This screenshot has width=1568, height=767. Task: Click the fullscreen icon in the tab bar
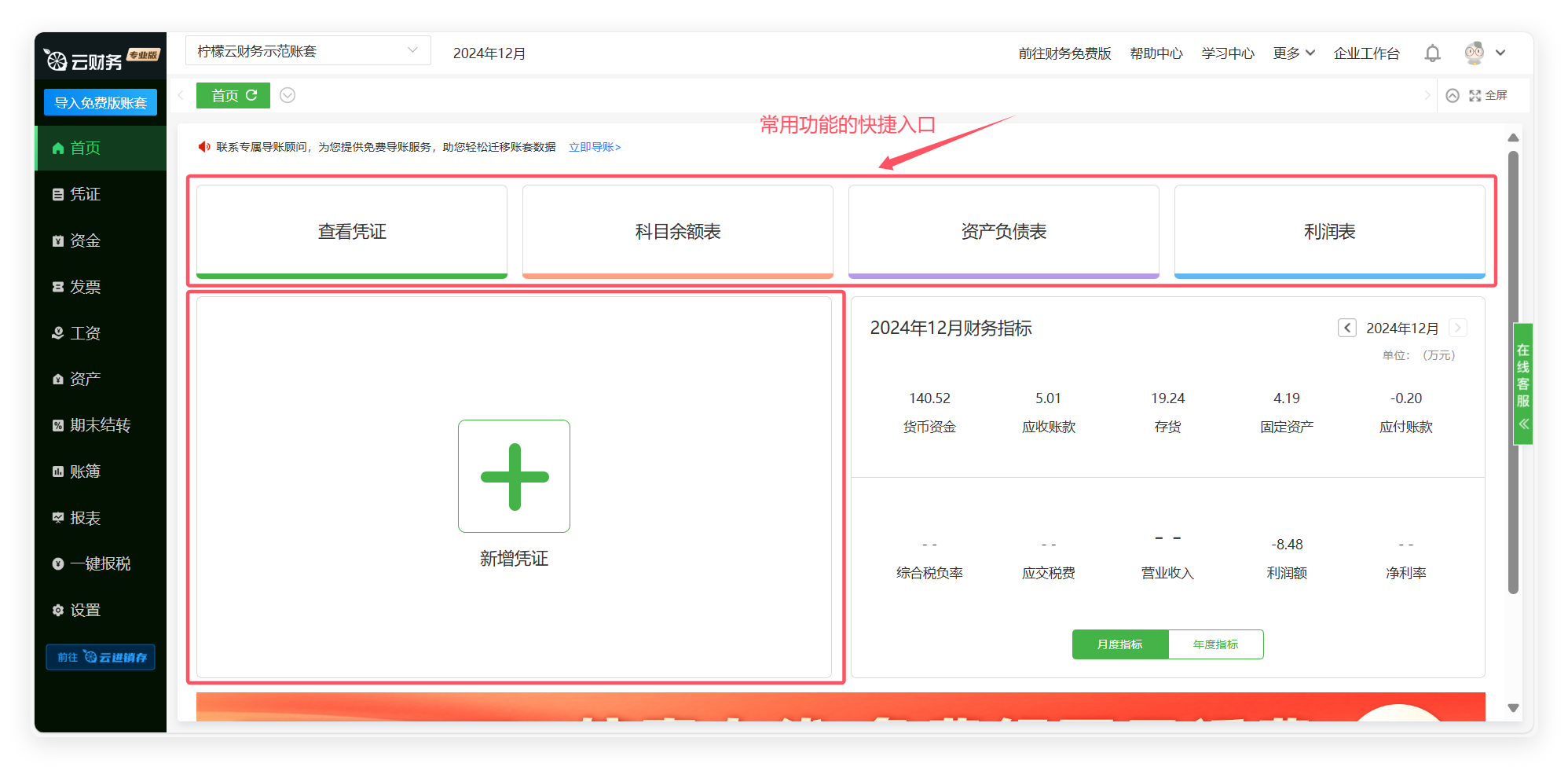1475,95
